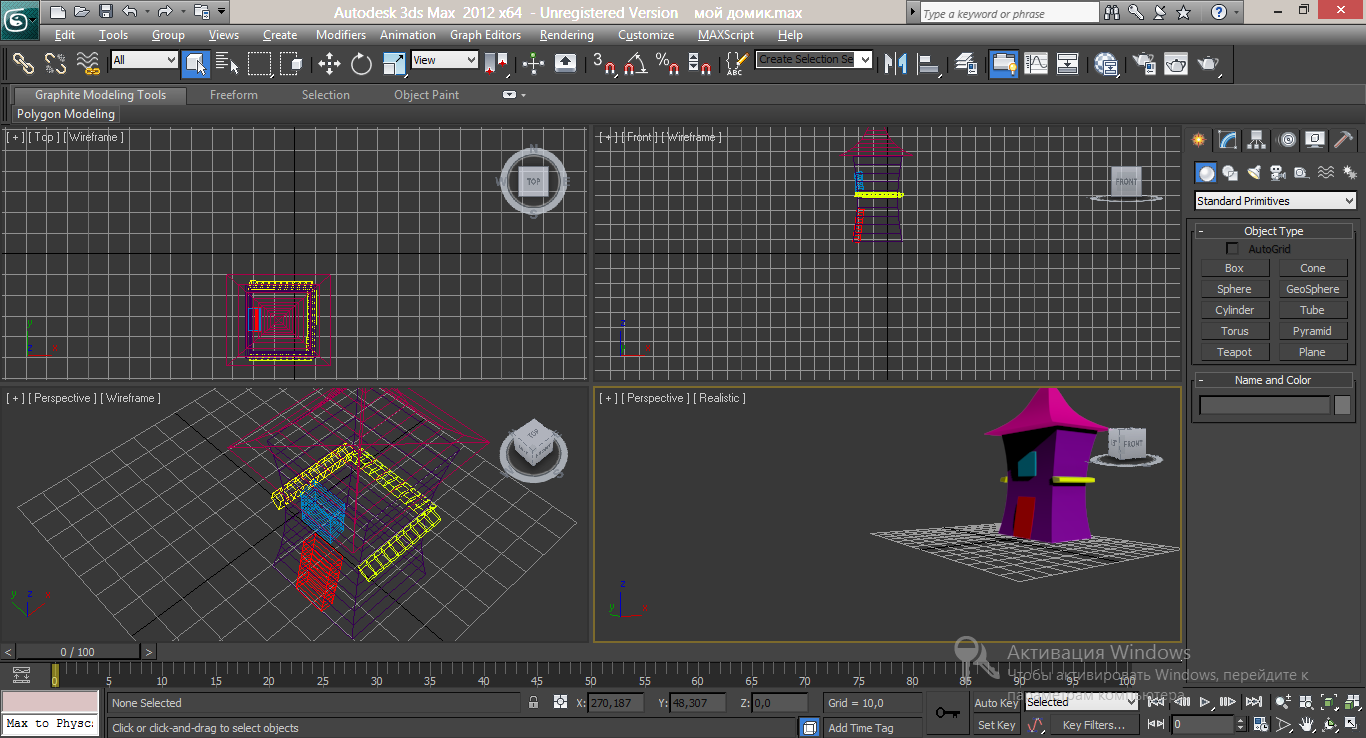Image resolution: width=1366 pixels, height=738 pixels.
Task: Open the selection filter 'All' dropdown
Action: (x=144, y=60)
